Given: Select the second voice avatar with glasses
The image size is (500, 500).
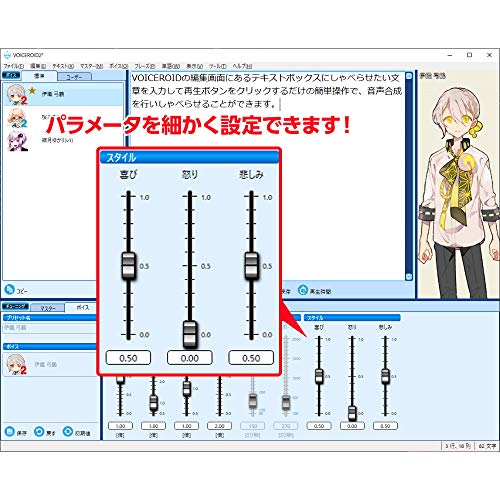Looking at the screenshot, I should 17,118.
